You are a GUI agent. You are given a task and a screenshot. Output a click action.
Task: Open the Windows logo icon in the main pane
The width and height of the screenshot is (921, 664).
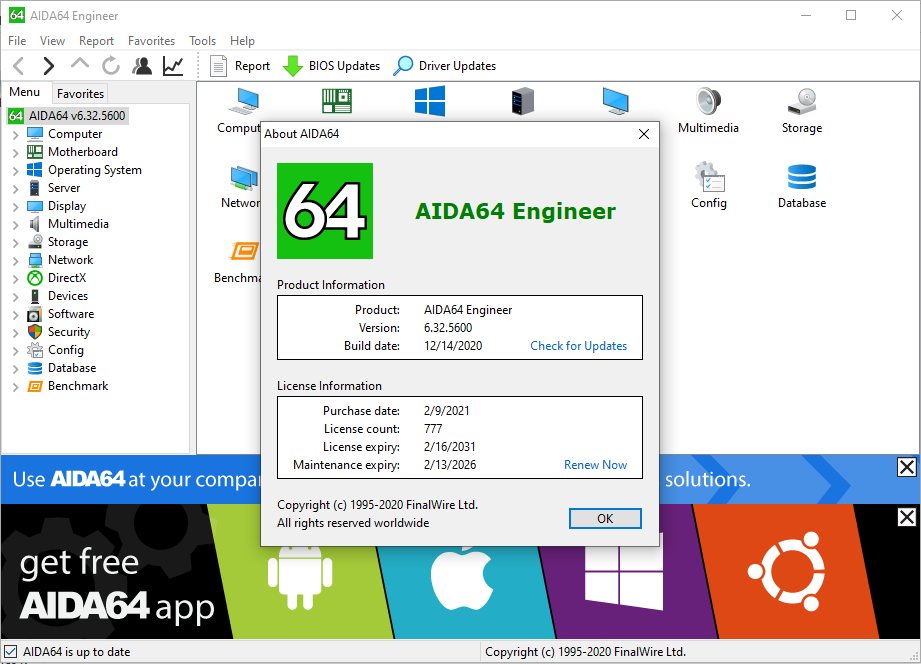coord(430,101)
